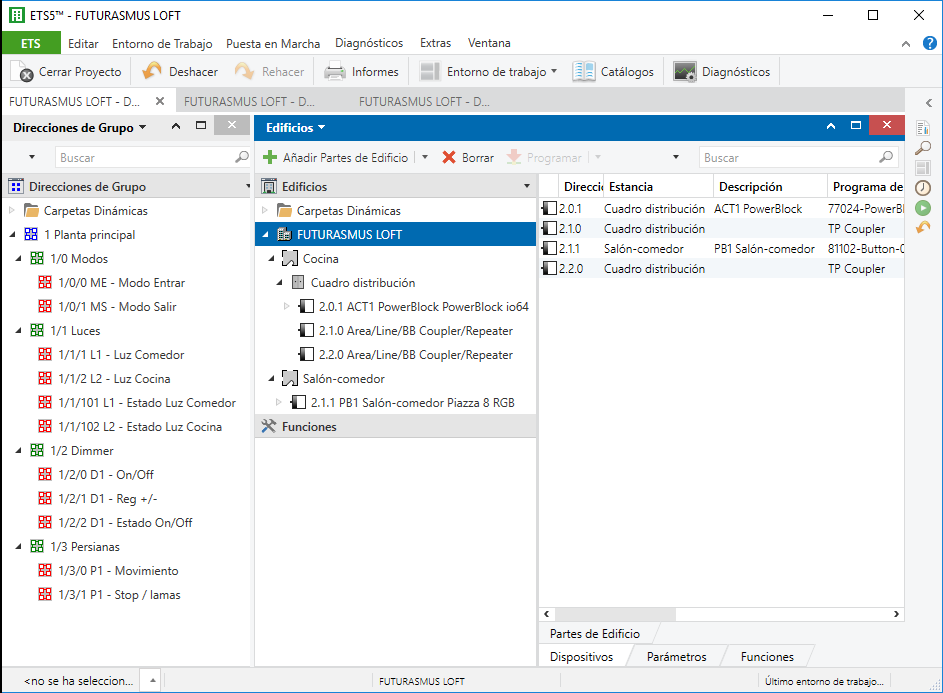Image resolution: width=943 pixels, height=693 pixels.
Task: Click the green play icon in right sidebar
Action: tap(923, 208)
